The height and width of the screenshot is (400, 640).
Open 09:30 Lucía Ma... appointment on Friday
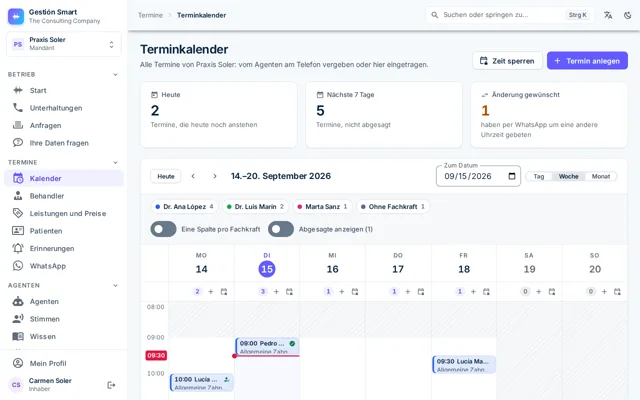[x=464, y=364]
